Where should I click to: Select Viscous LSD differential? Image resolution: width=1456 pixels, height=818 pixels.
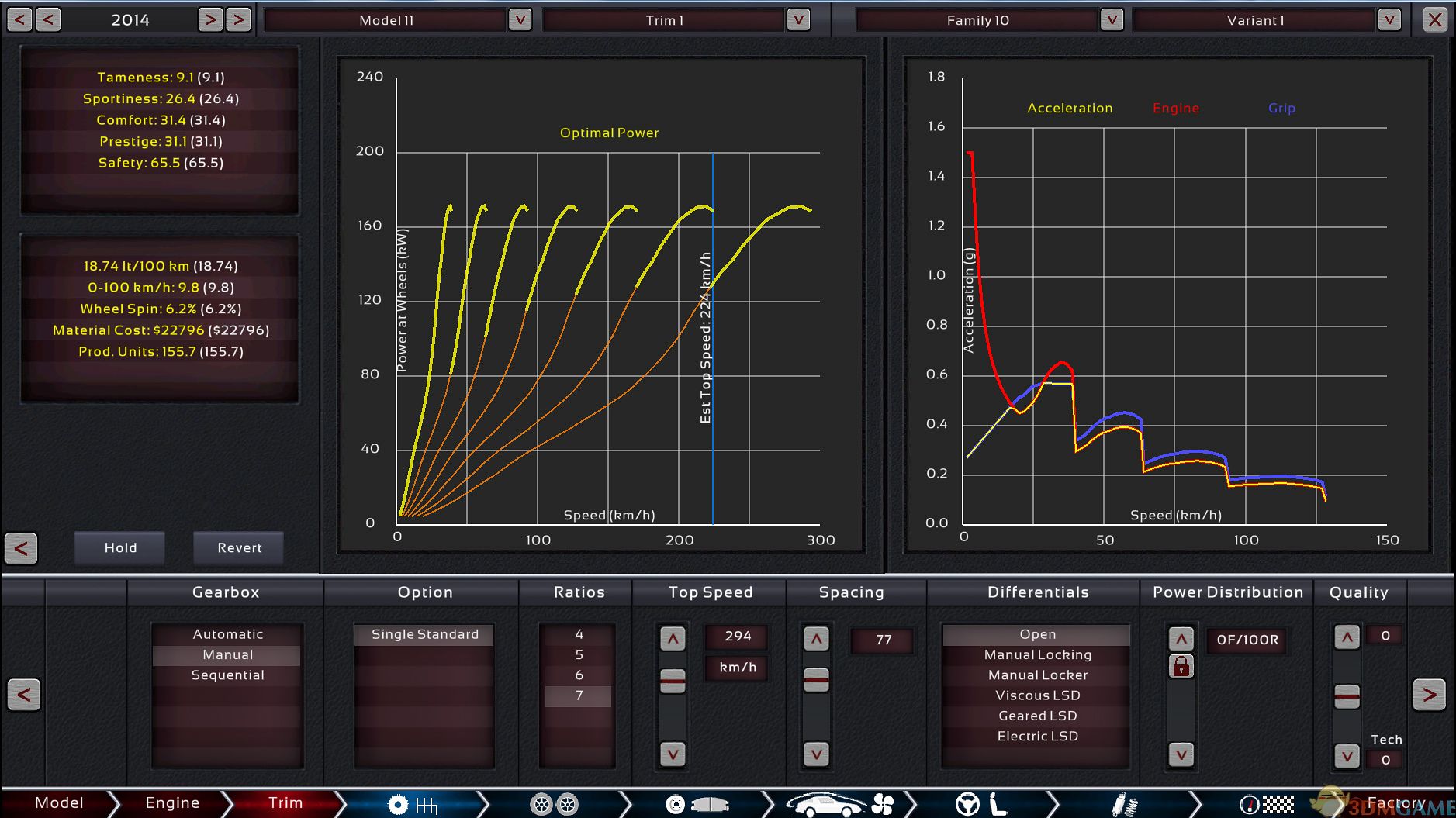click(1037, 695)
